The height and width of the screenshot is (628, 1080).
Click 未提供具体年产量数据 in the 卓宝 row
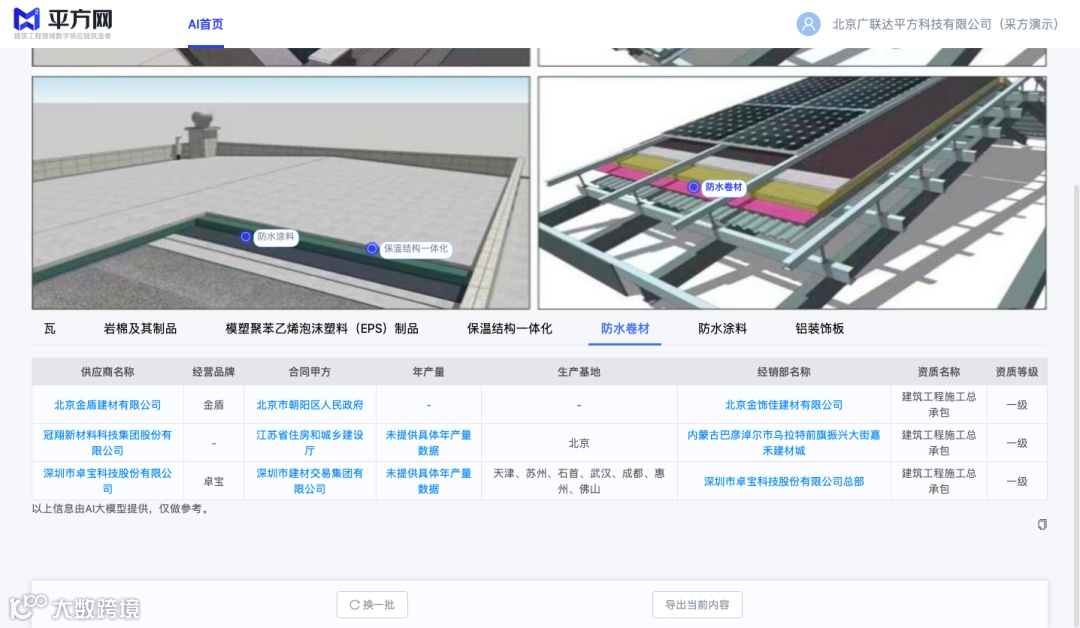tap(428, 481)
